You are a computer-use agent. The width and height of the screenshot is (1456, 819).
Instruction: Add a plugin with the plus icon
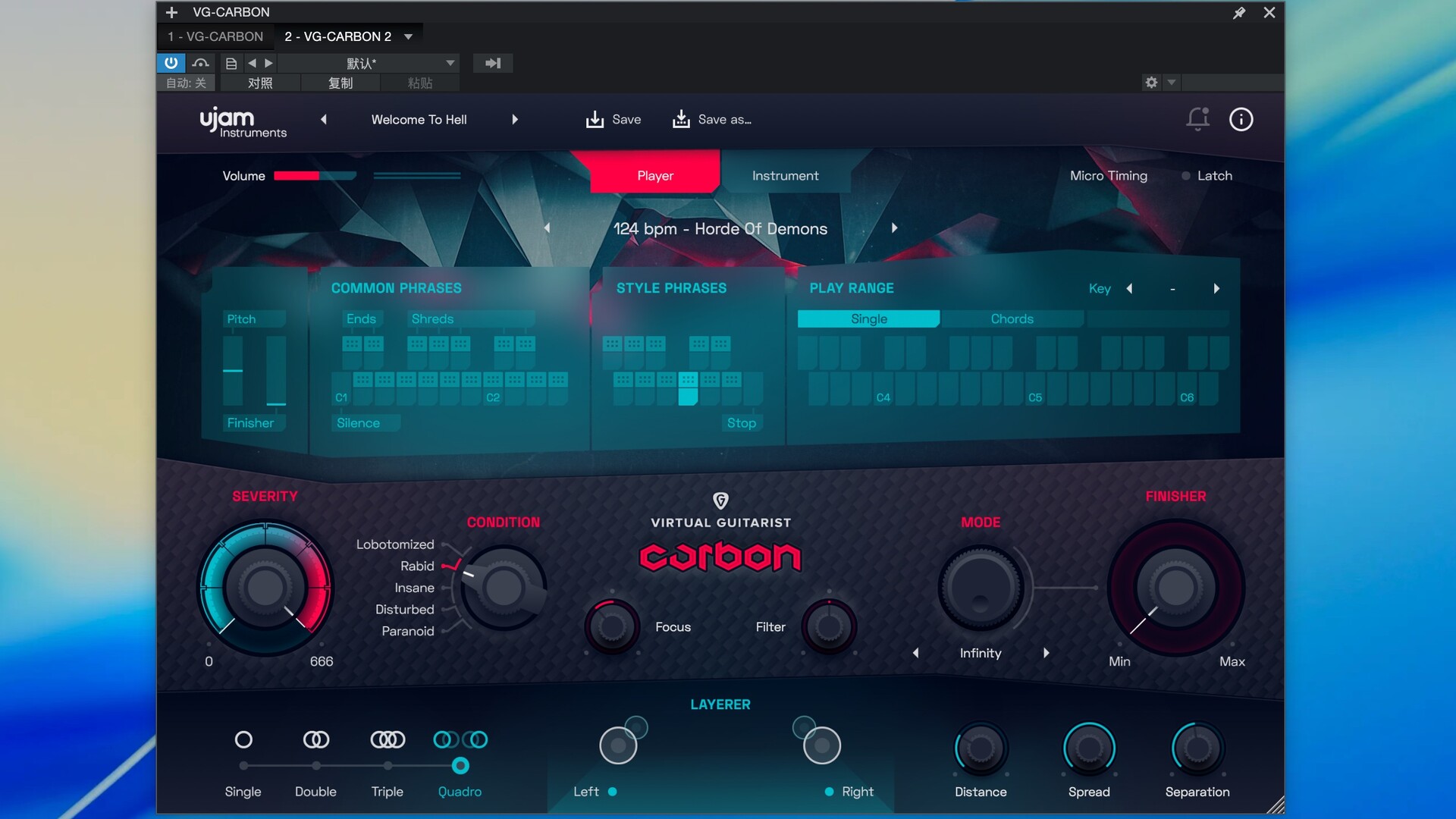(x=171, y=12)
